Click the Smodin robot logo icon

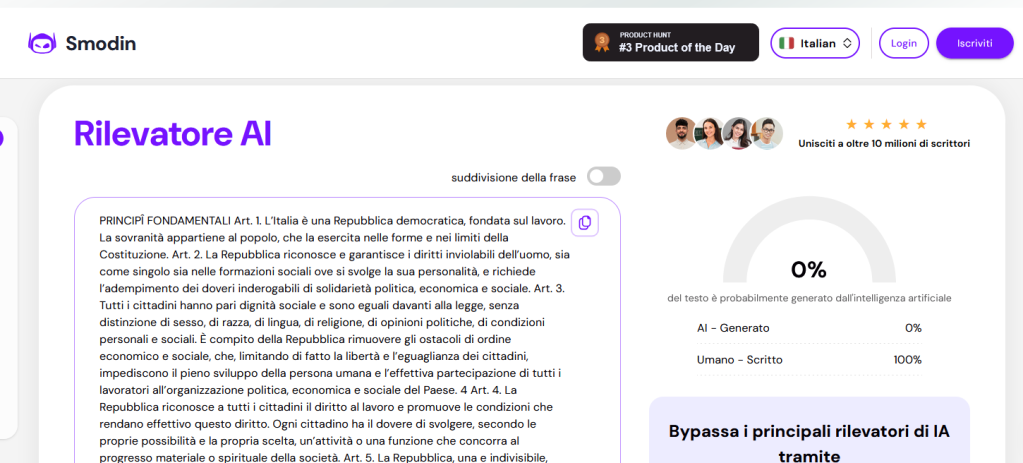pyautogui.click(x=42, y=43)
